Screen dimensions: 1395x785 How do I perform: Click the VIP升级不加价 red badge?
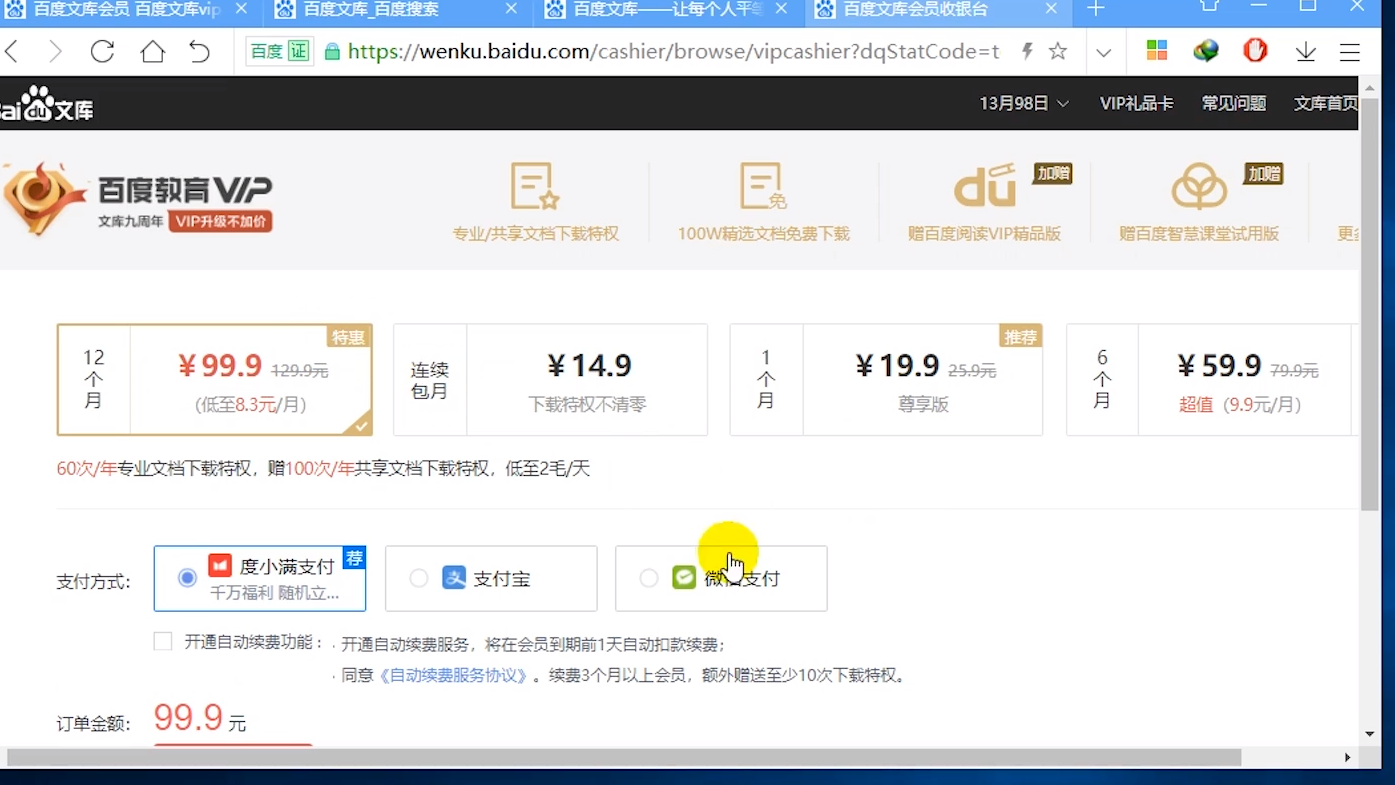[x=220, y=221]
